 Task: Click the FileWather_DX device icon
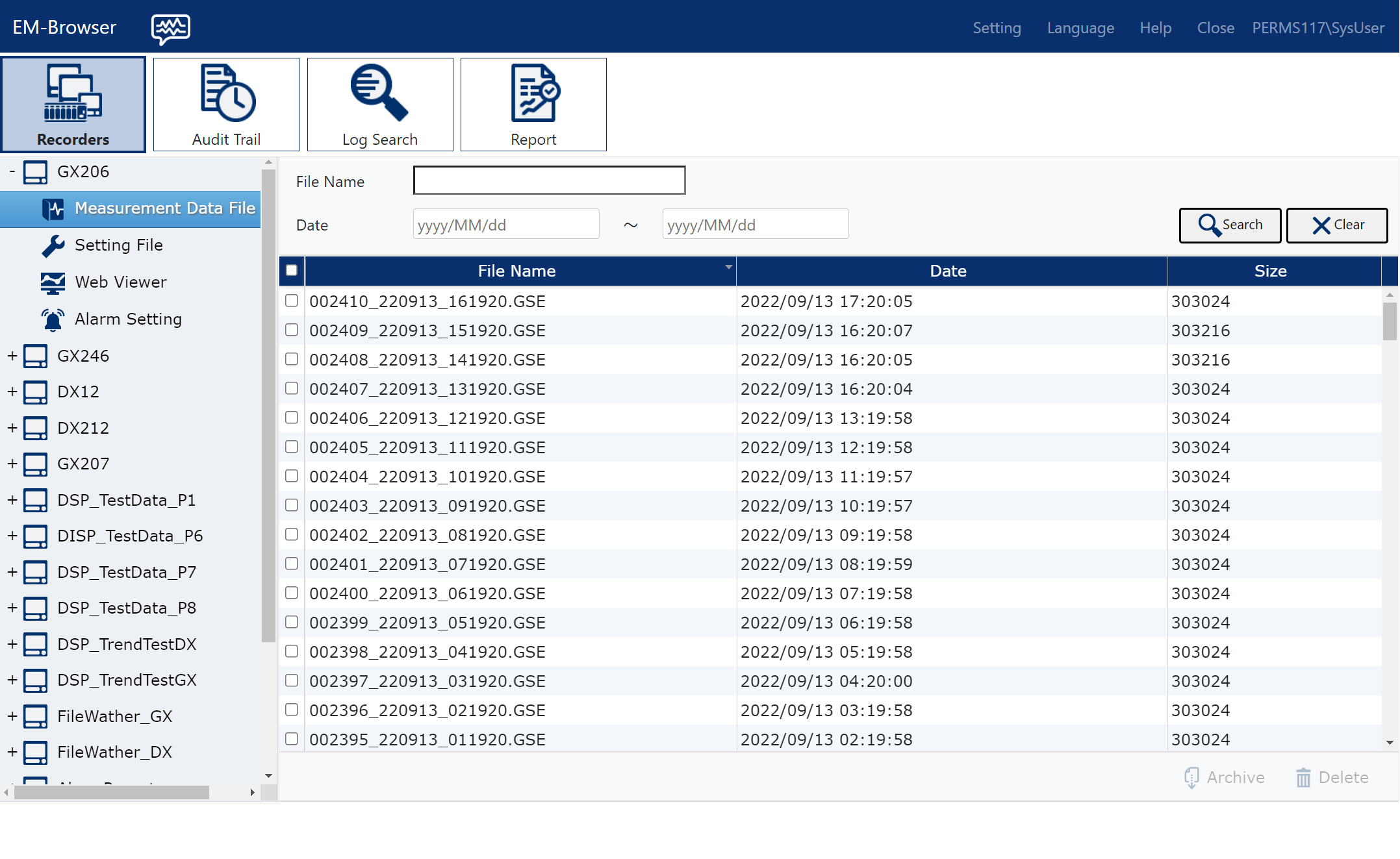(35, 753)
